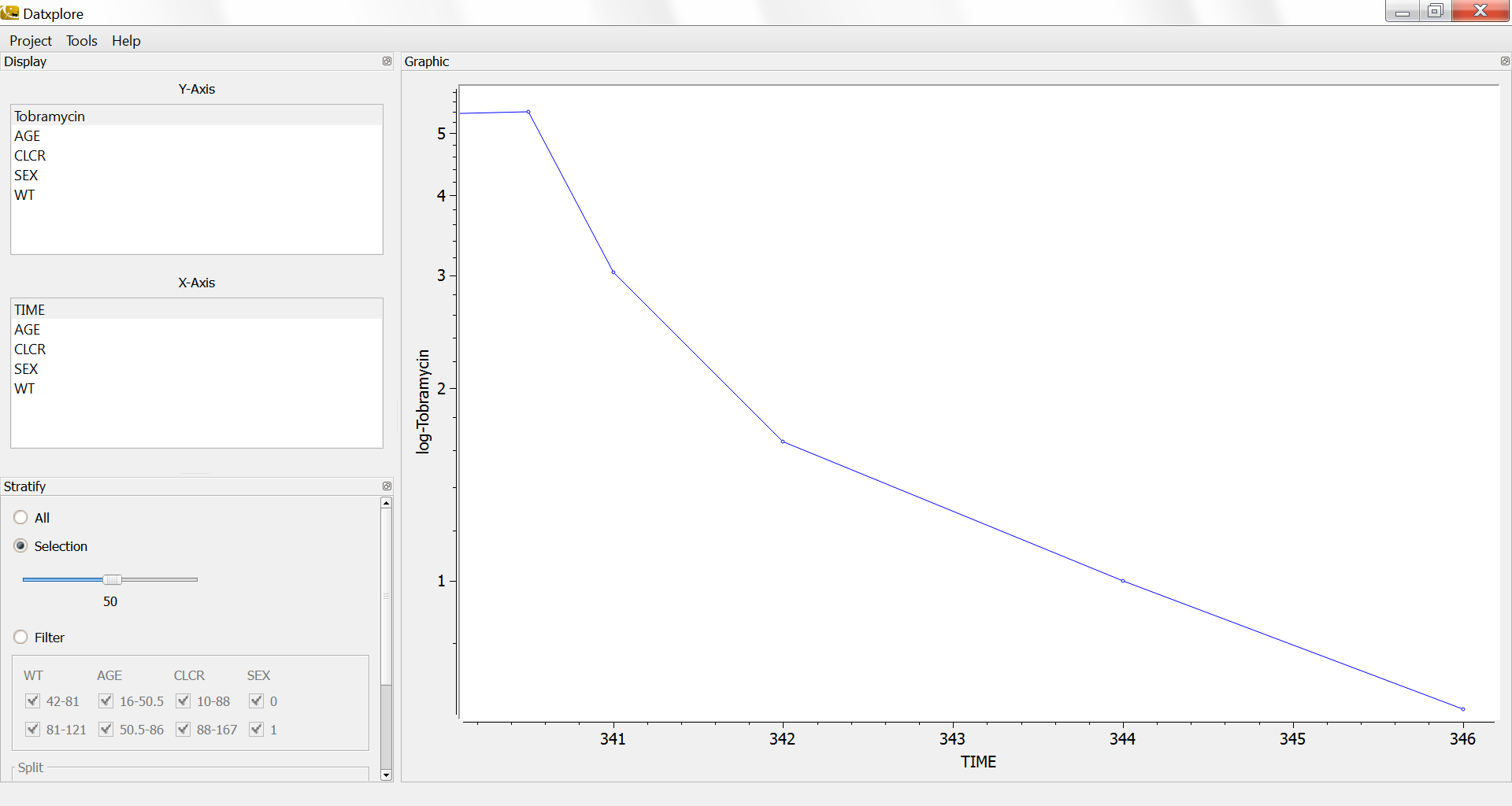The width and height of the screenshot is (1512, 806).
Task: Toggle CLCR 88-167 checkbox
Action: coord(183,730)
